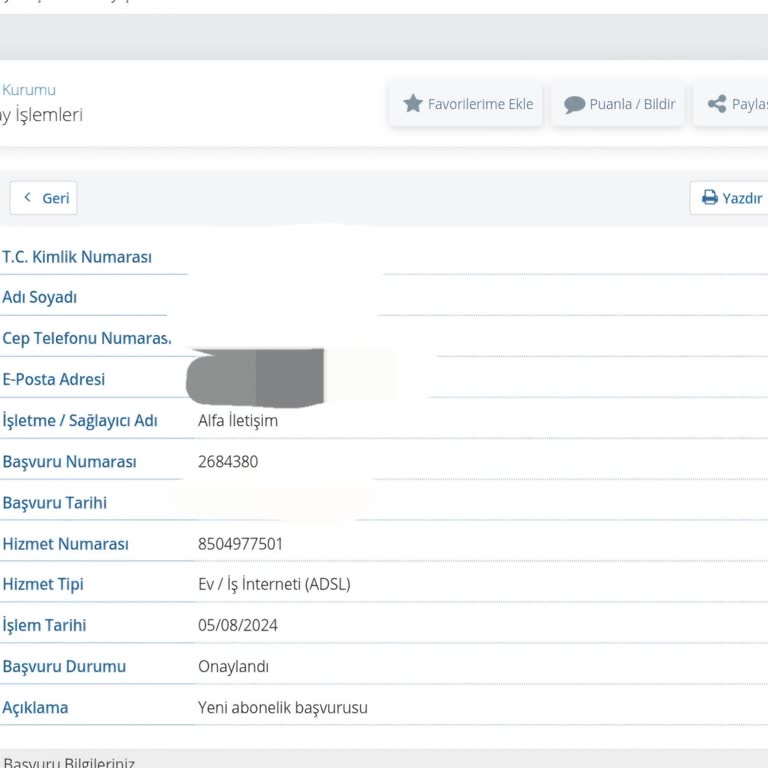Image resolution: width=768 pixels, height=768 pixels.
Task: Select the Cep Telefonu Numarası label
Action: click(87, 338)
